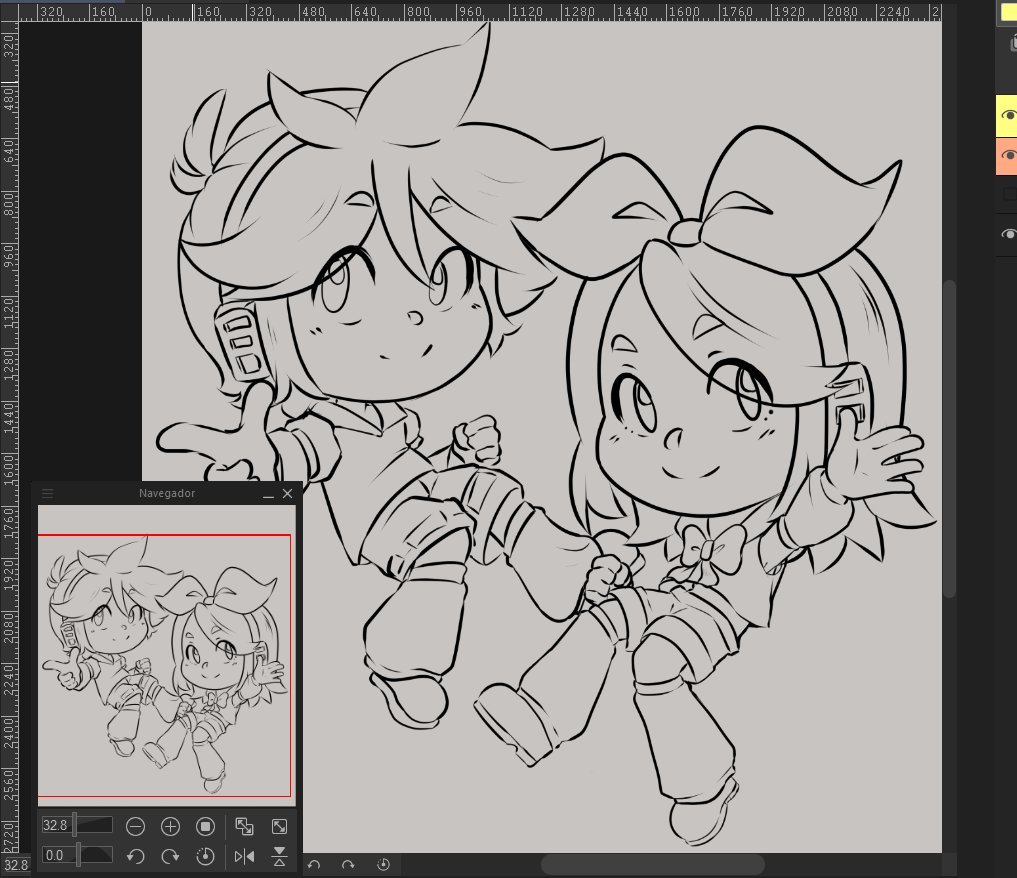The image size is (1017, 878).
Task: Flip canvas vertically in Navegador
Action: 279,856
